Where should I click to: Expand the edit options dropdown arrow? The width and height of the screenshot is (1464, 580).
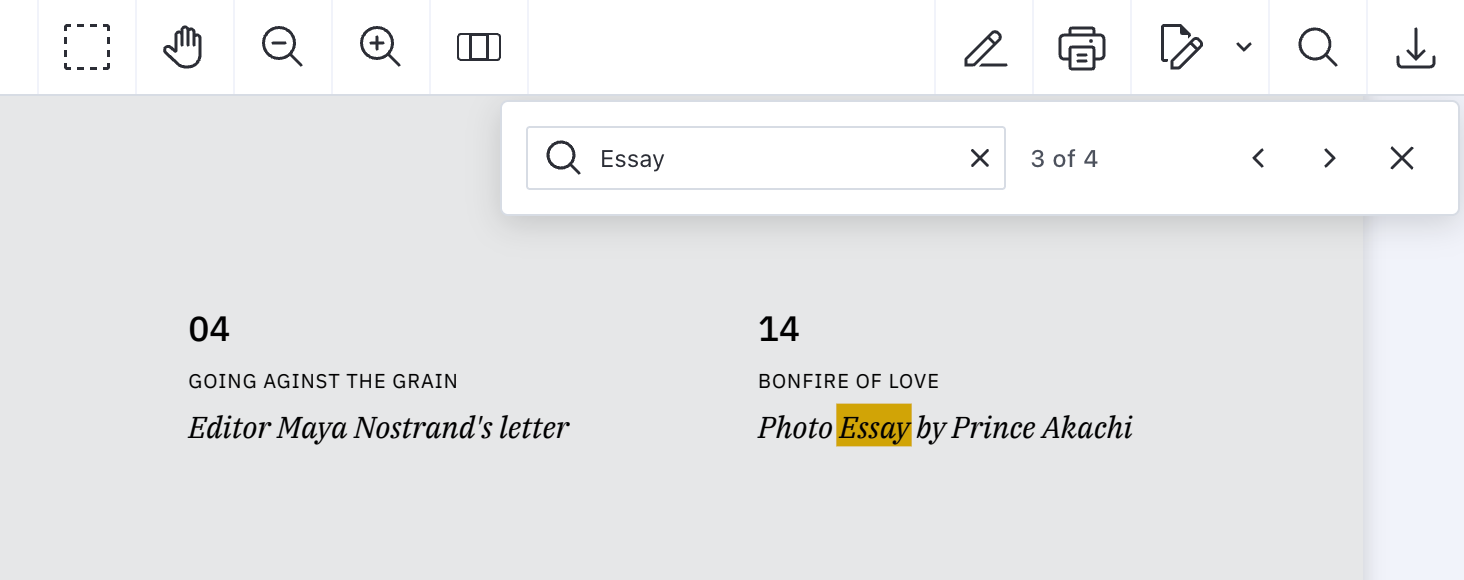click(1244, 47)
